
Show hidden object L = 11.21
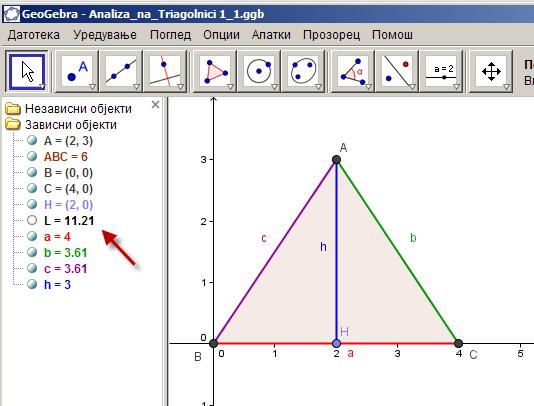pyautogui.click(x=32, y=220)
